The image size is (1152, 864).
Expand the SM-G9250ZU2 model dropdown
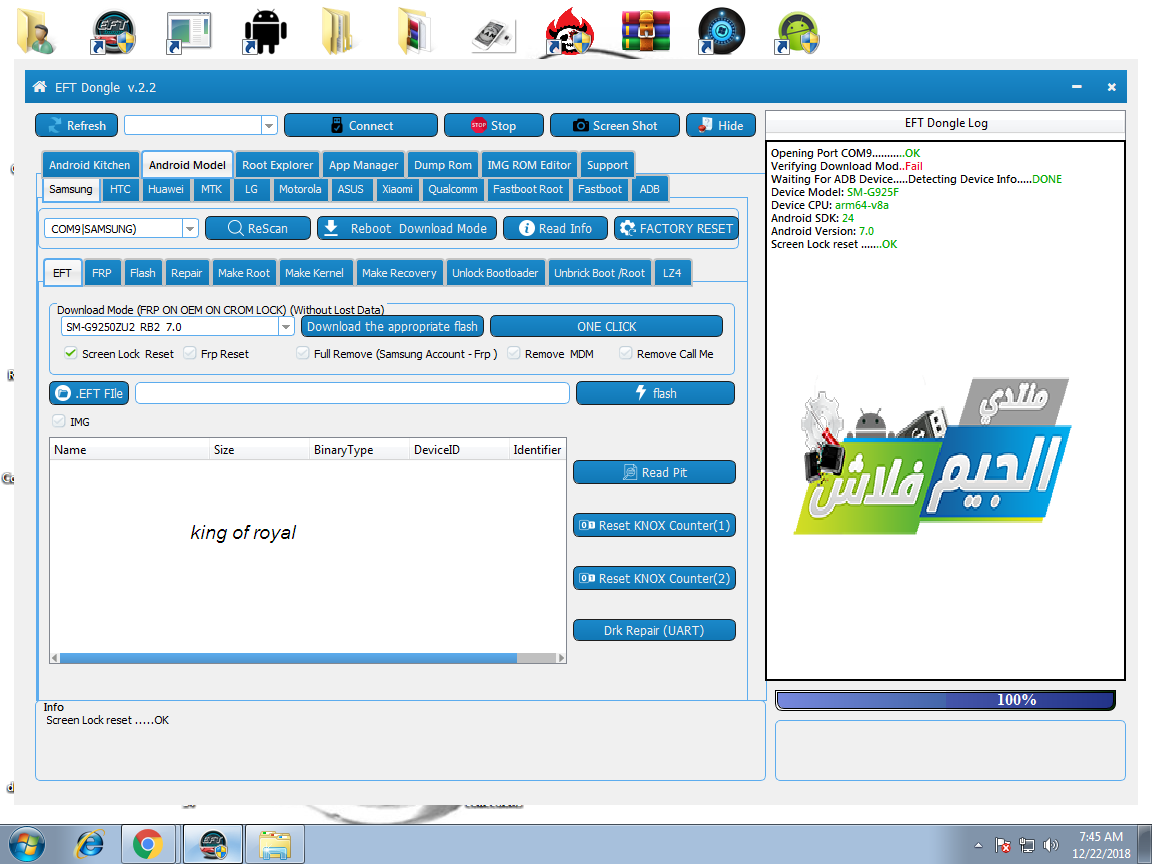coord(287,327)
